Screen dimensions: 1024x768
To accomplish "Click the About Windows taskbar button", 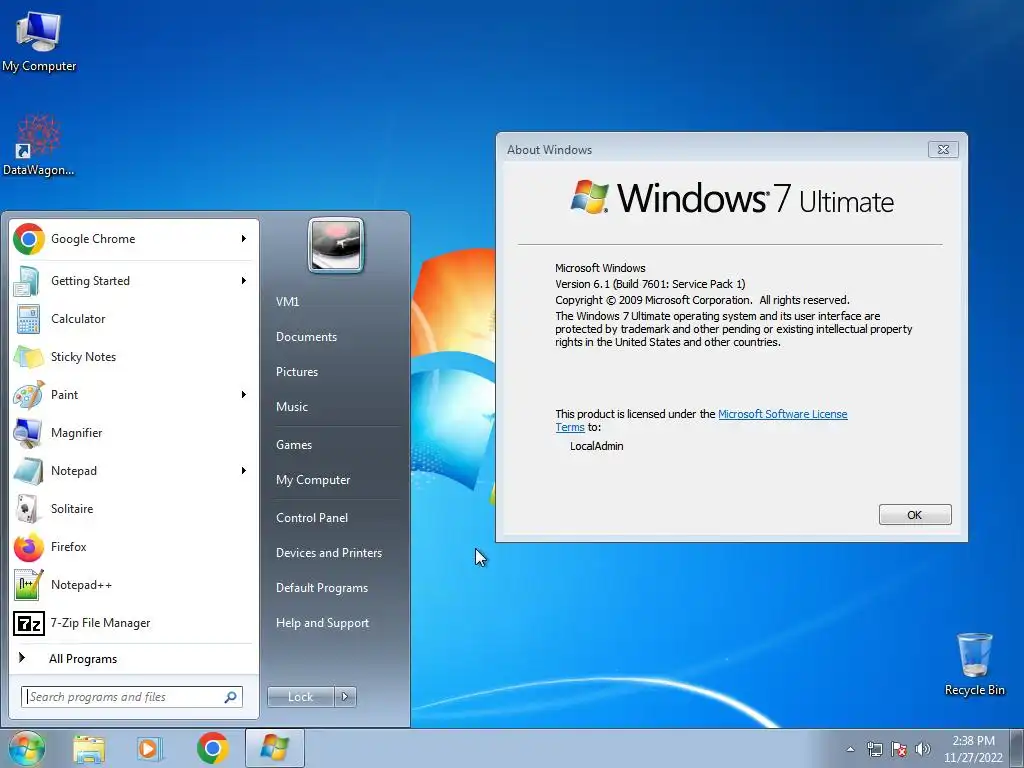I will tap(274, 748).
